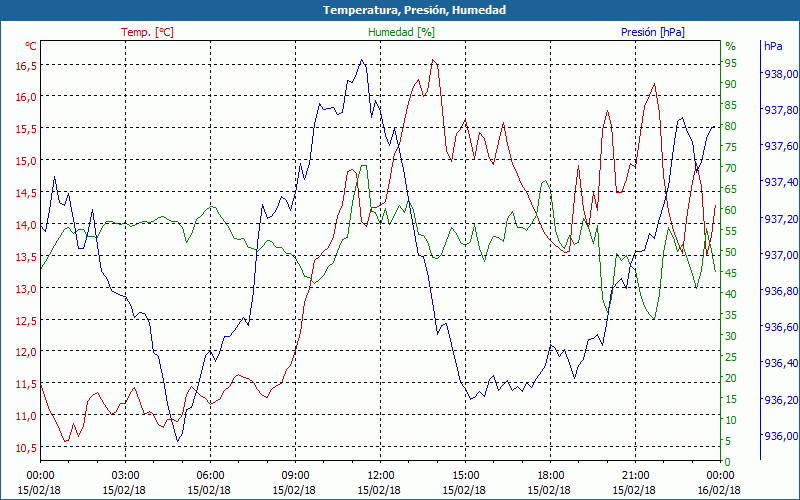Screen dimensions: 800x500
Task: Click the "936,20" pressure axis value
Action: click(x=781, y=399)
